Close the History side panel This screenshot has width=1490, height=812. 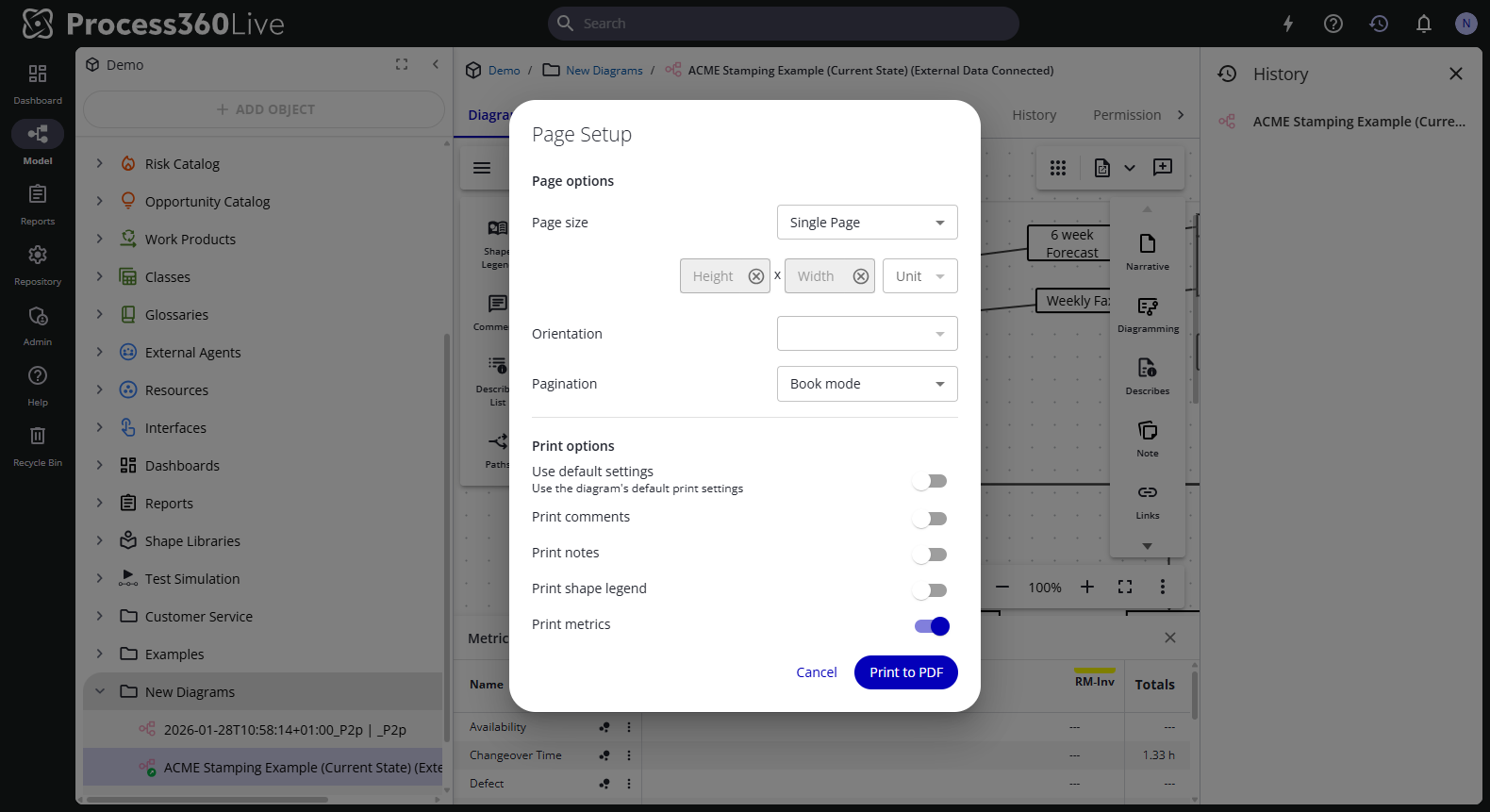click(1456, 74)
